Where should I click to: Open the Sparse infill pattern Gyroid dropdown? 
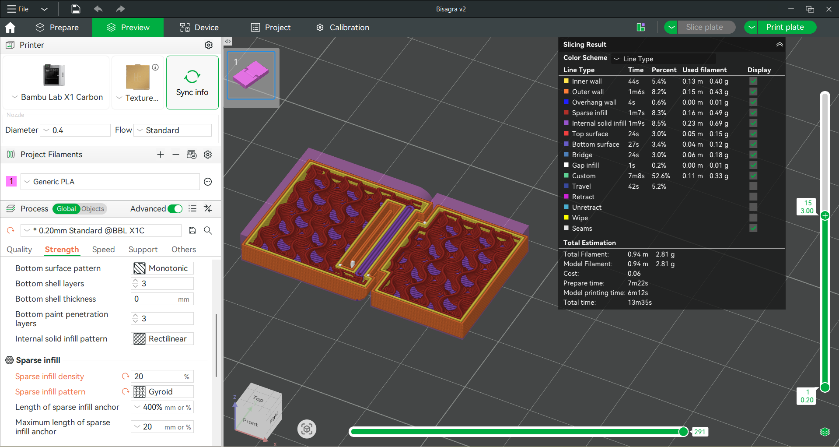(x=163, y=391)
